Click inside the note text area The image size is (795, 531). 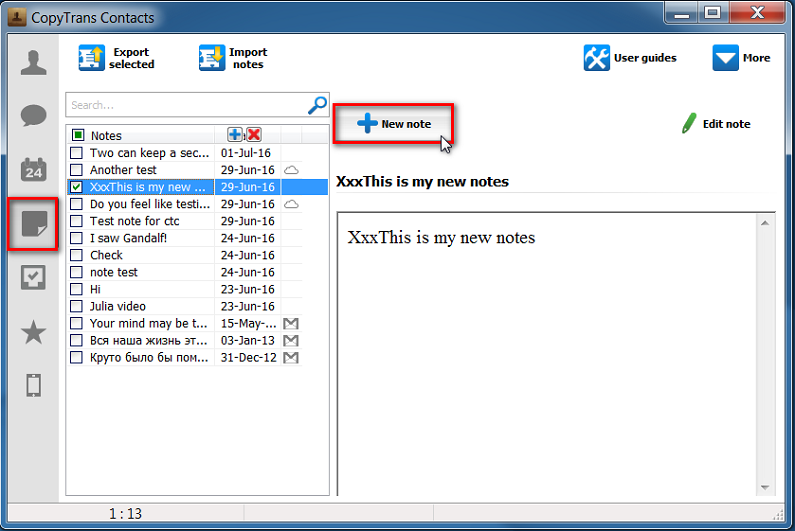[x=548, y=355]
